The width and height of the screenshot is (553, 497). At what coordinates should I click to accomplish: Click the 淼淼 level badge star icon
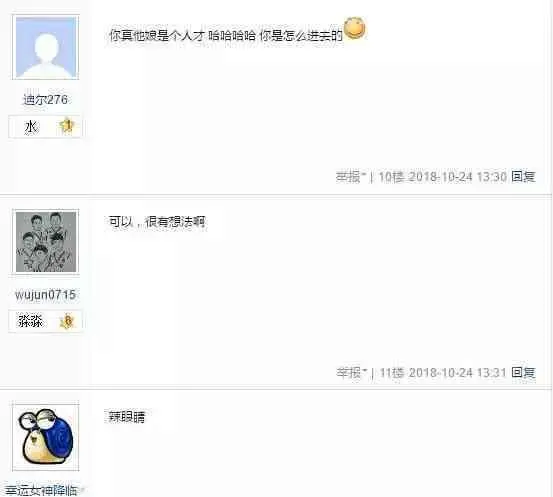67,321
